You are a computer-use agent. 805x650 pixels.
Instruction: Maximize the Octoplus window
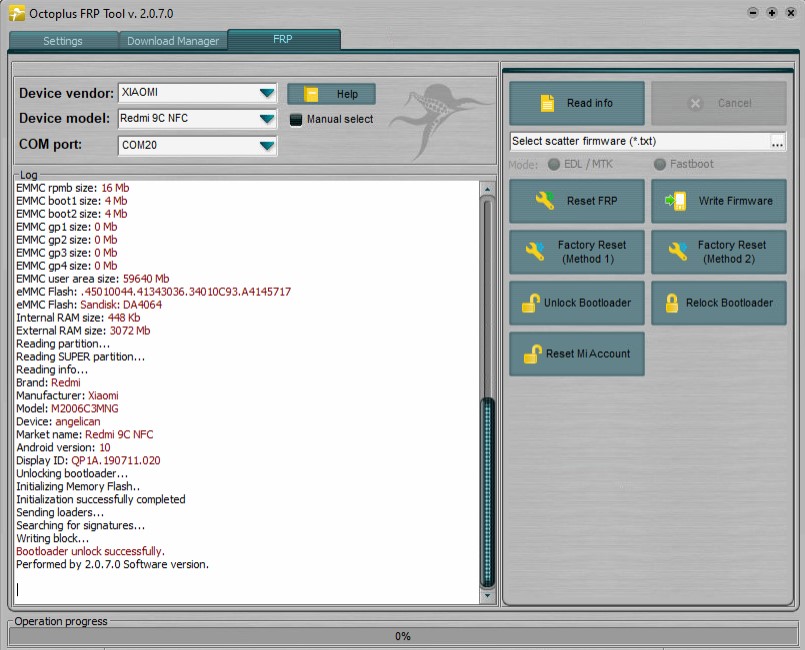[x=772, y=13]
